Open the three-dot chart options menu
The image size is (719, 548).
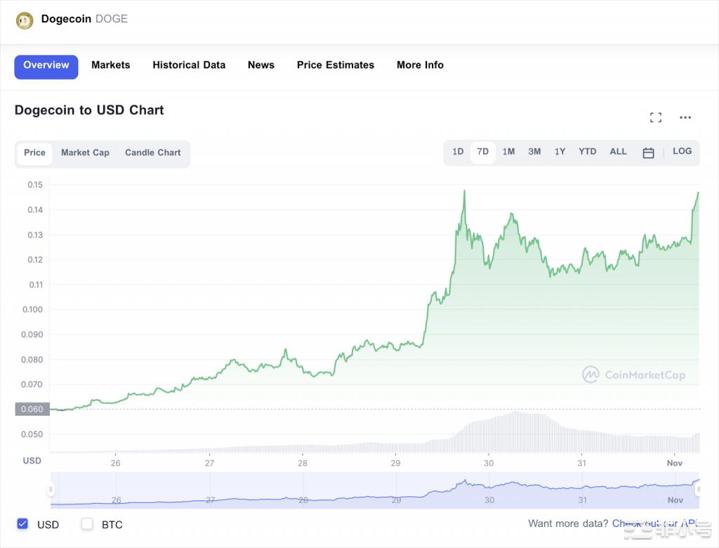click(685, 117)
